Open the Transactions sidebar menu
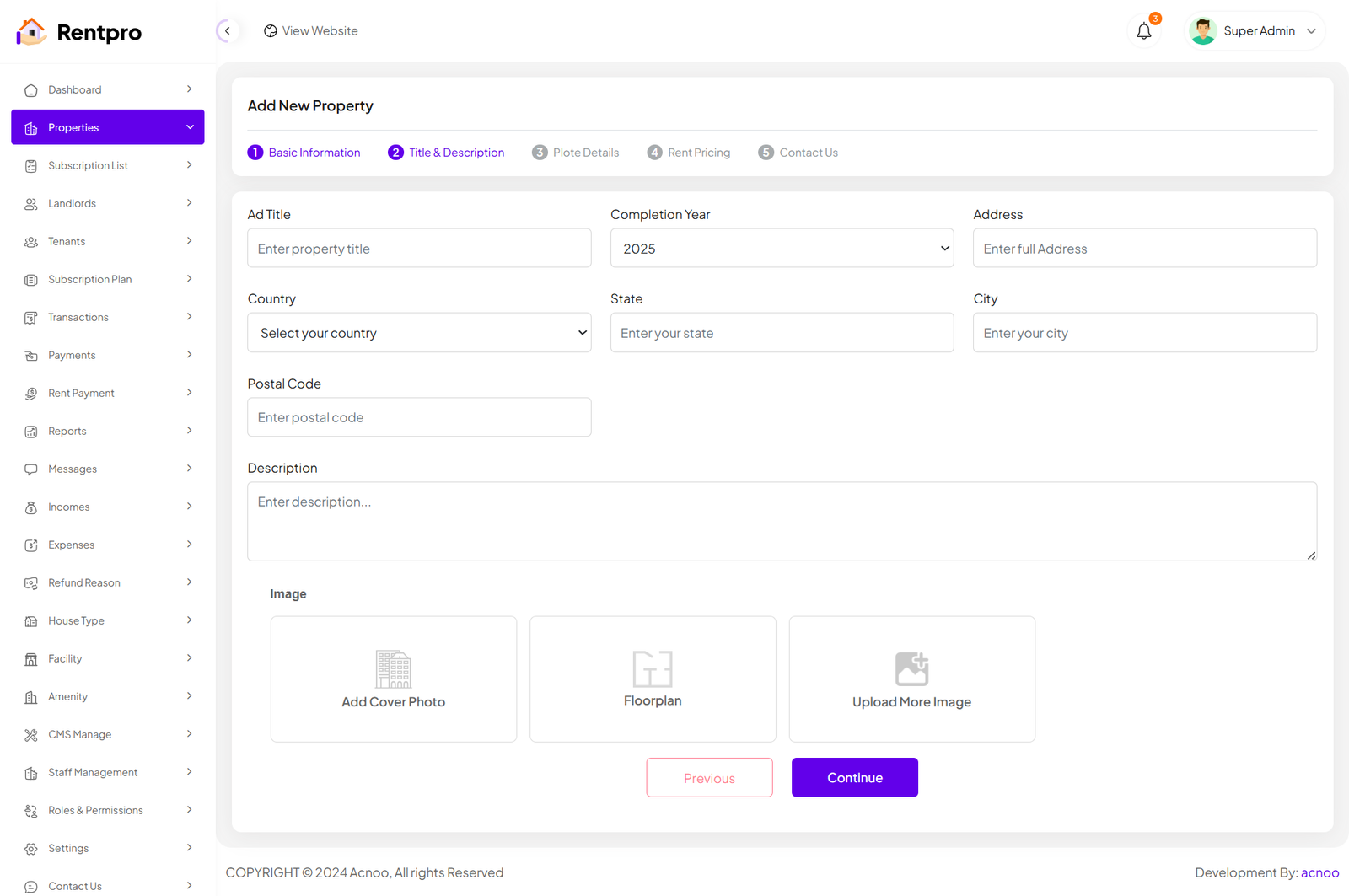Screen dimensions: 1349x896 (108, 317)
